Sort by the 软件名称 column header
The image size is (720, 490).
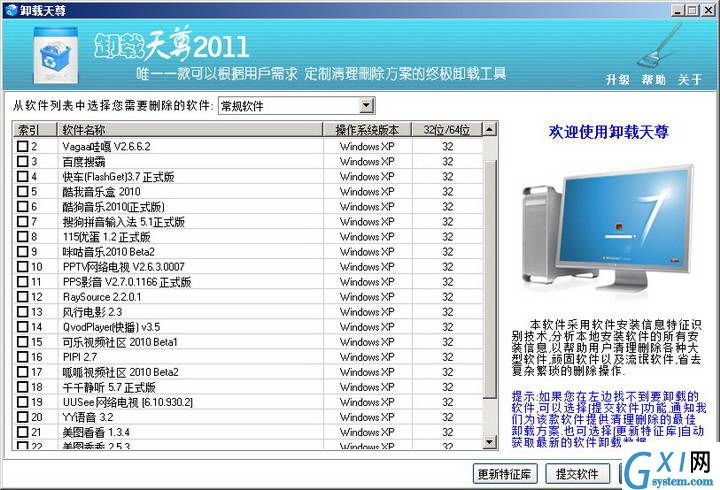pos(190,130)
